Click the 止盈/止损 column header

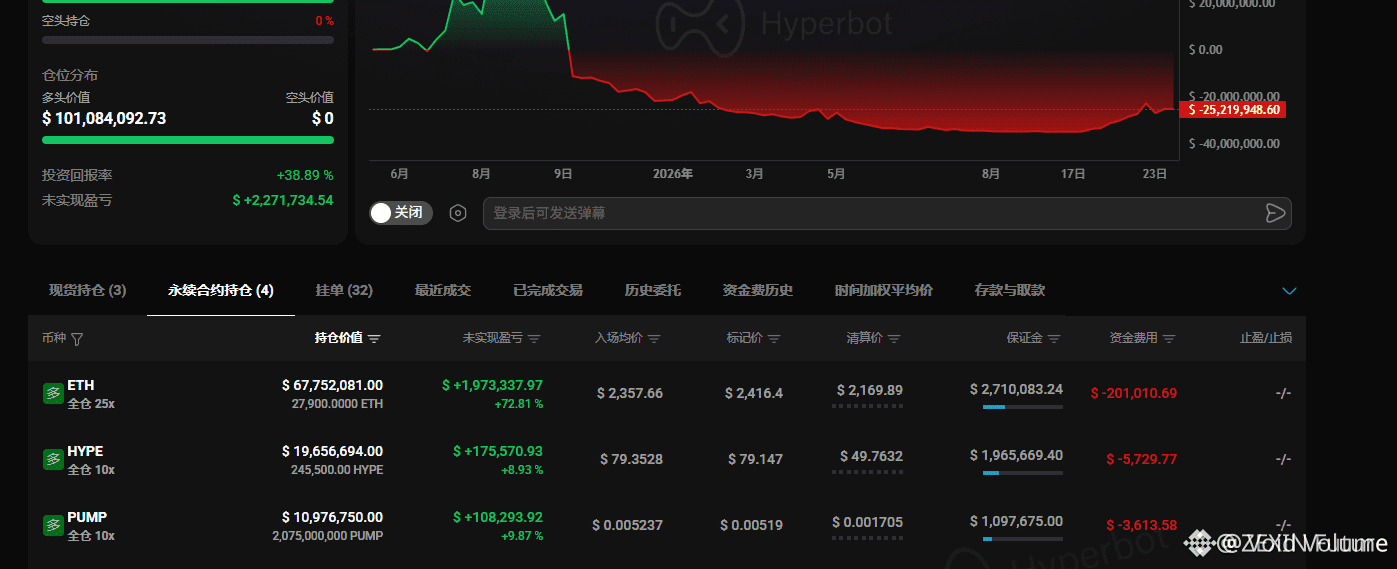click(x=1266, y=338)
